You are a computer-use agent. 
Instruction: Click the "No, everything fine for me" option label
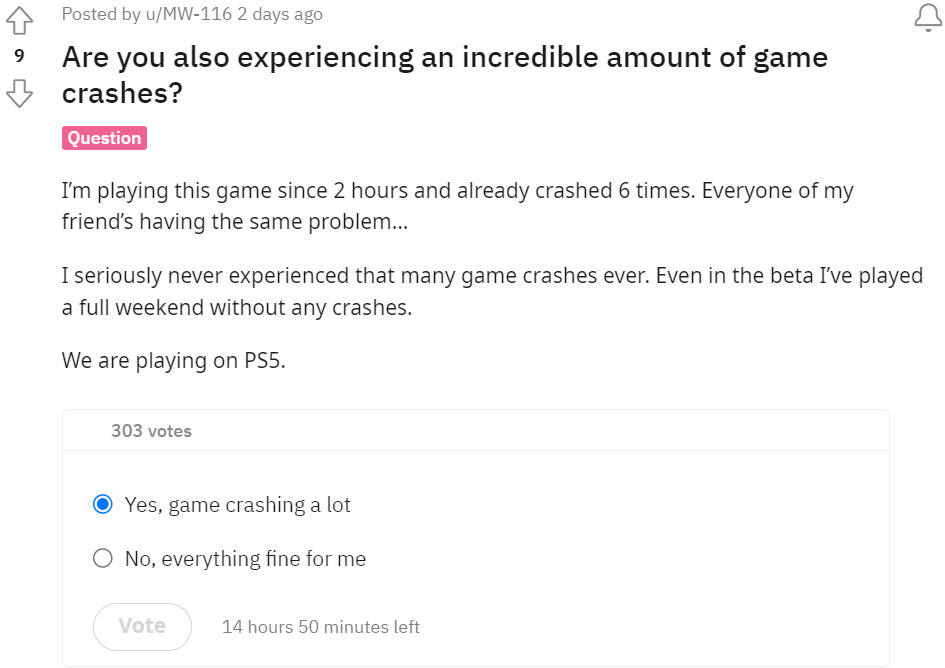[246, 559]
